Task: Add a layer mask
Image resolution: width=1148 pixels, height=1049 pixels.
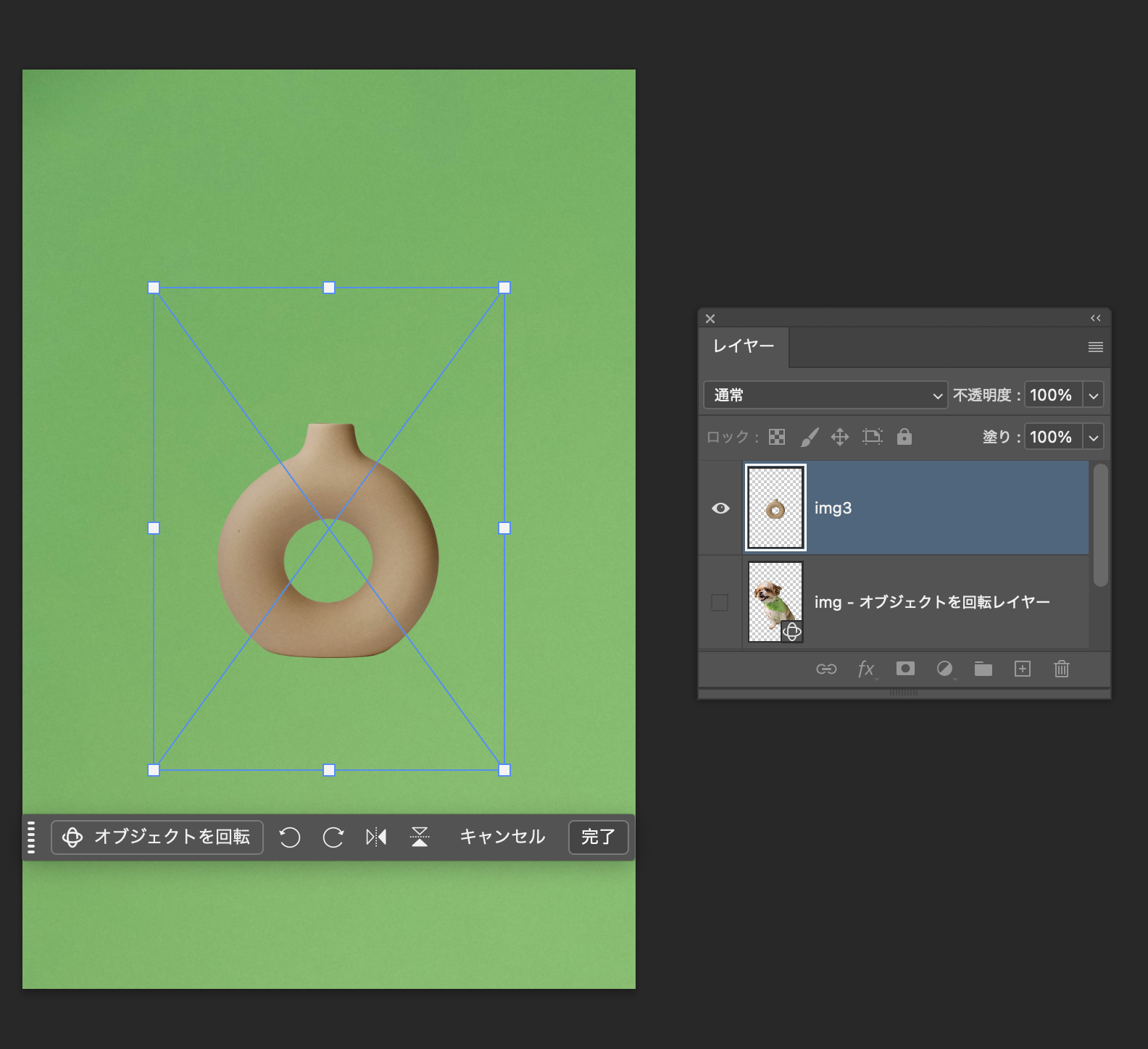Action: click(x=905, y=669)
